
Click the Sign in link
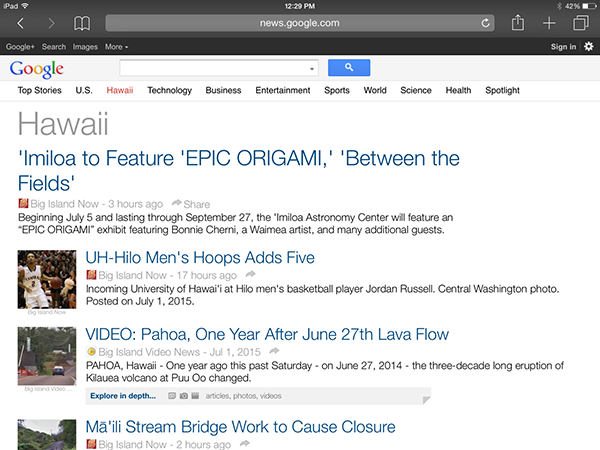(563, 47)
